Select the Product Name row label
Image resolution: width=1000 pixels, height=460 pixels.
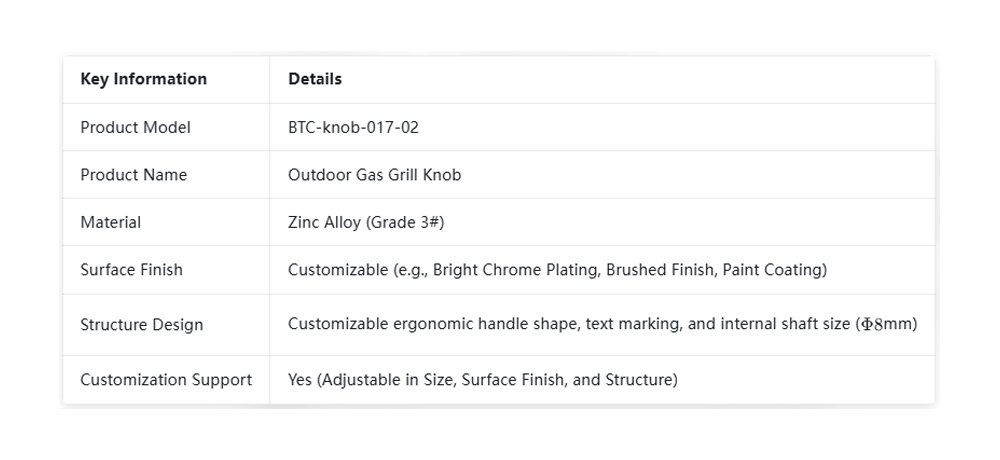(133, 175)
